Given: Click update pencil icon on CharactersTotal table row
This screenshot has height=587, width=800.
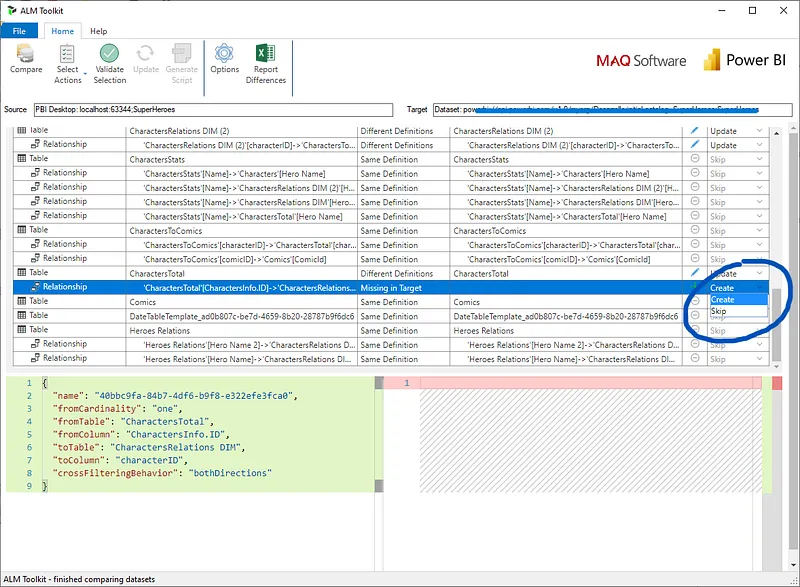Looking at the screenshot, I should click(694, 273).
